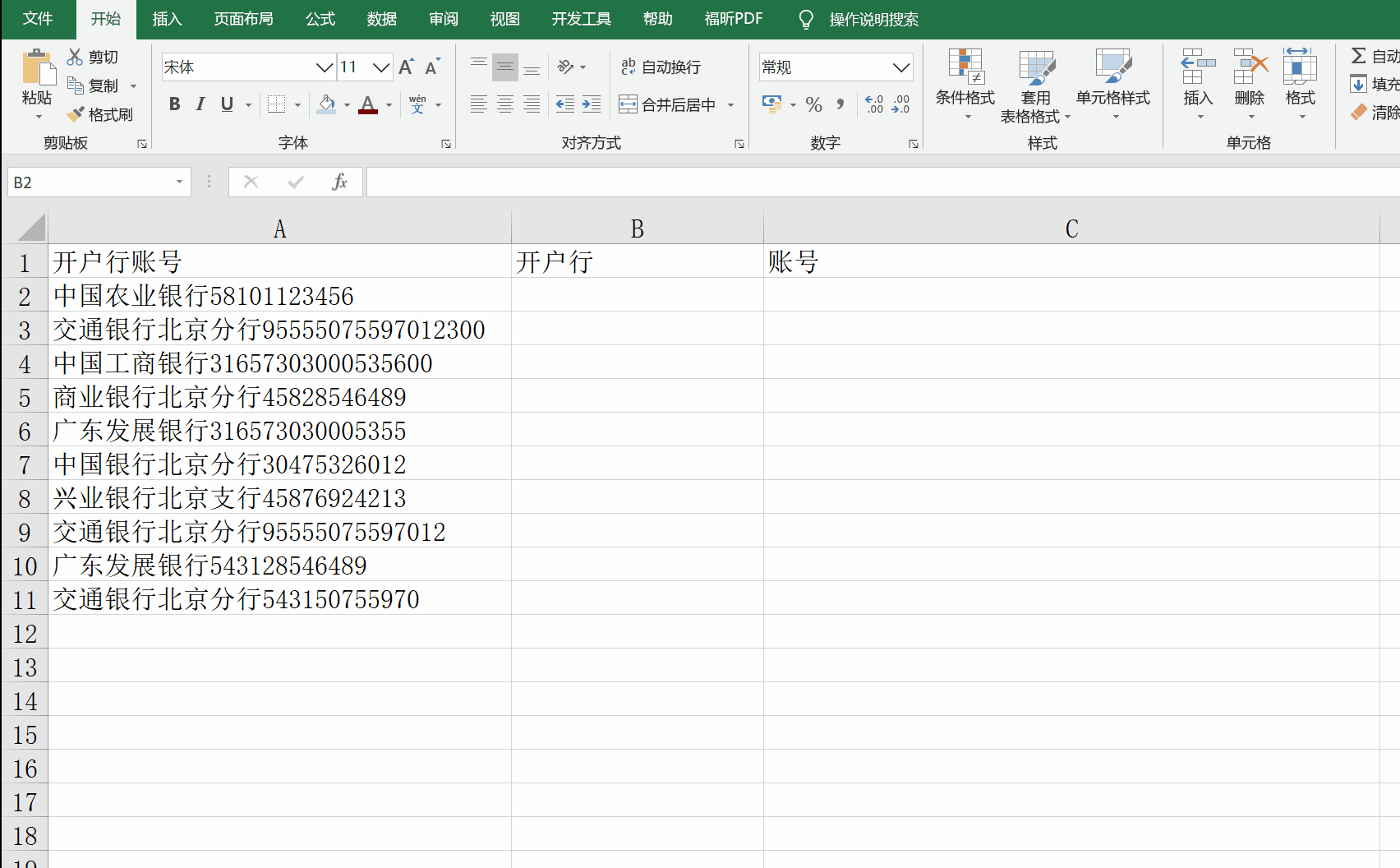
Task: Open the clipboard pane launcher
Action: (142, 144)
